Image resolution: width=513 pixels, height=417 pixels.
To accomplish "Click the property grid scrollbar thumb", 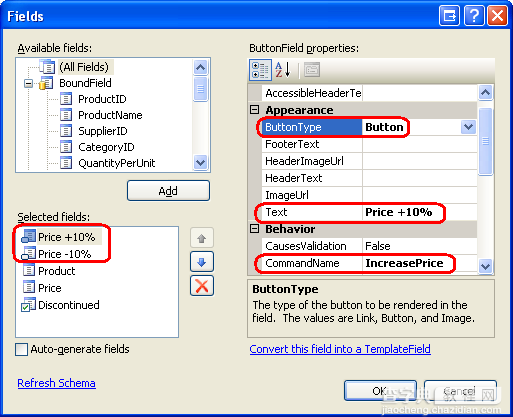I will pyautogui.click(x=485, y=141).
